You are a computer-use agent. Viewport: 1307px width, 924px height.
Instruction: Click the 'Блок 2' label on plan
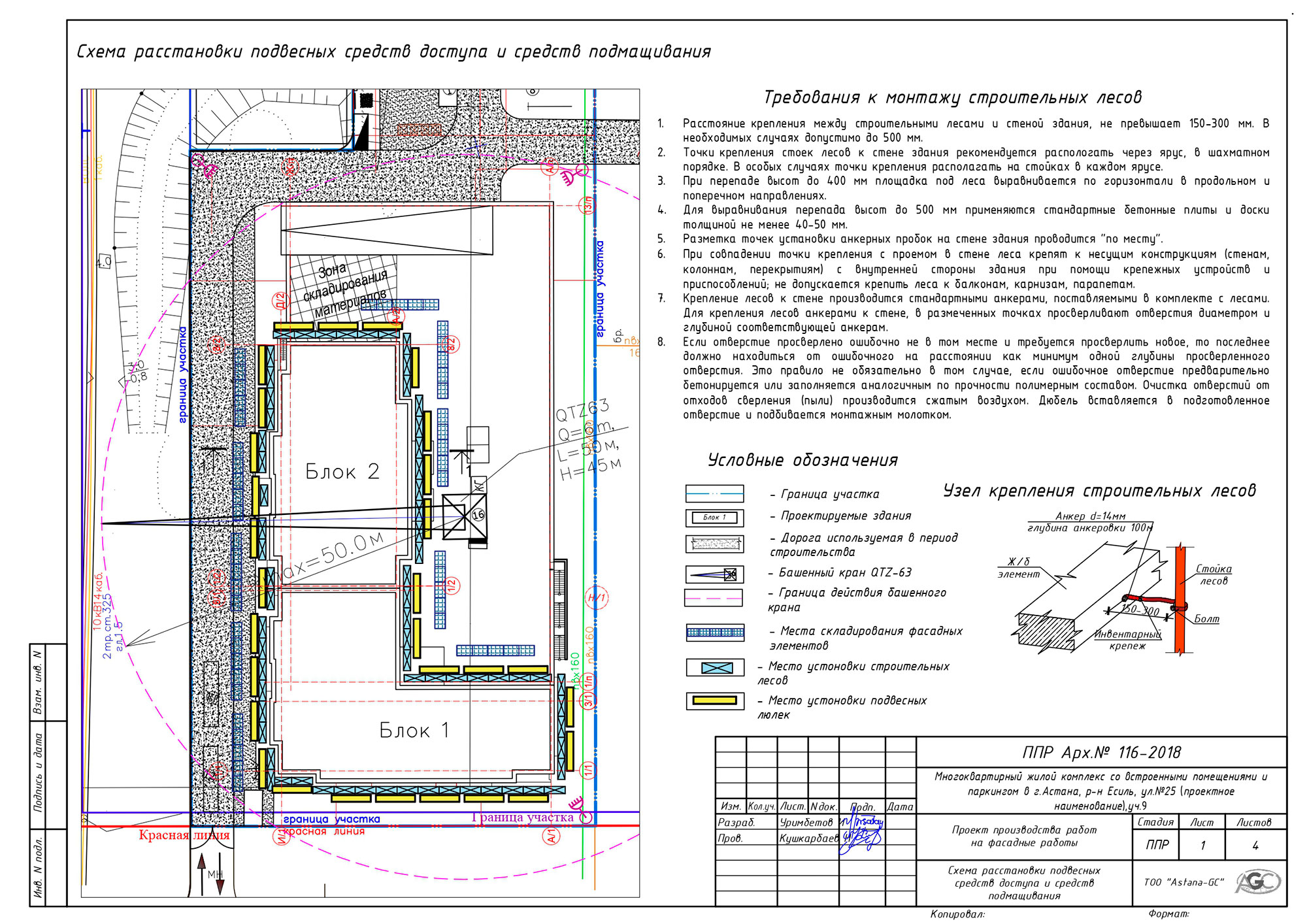click(342, 471)
